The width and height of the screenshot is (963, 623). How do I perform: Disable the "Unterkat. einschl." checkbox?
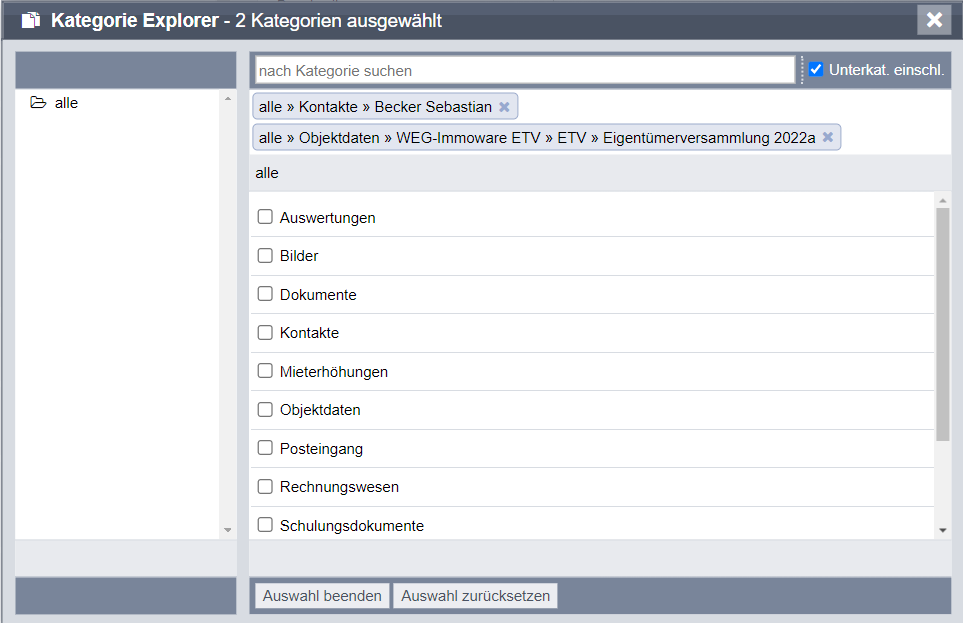point(817,68)
